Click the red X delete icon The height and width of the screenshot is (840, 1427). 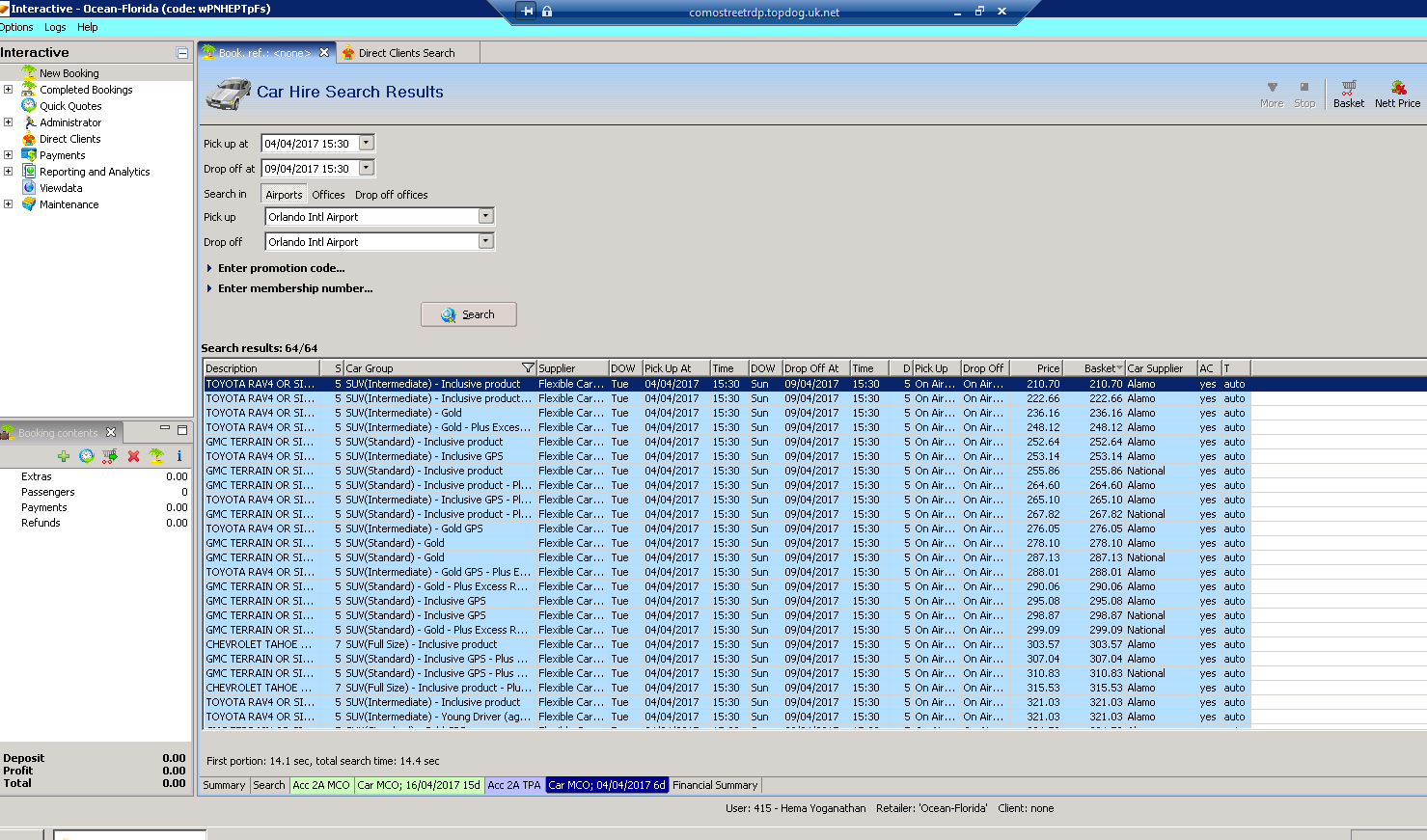tap(133, 456)
